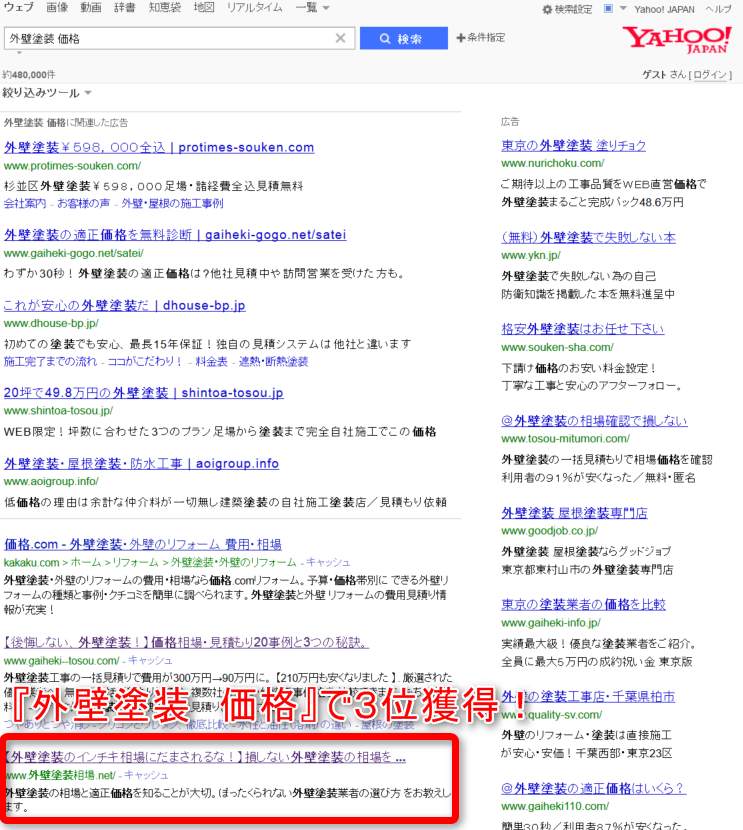
Task: Open the small arrow below the search box
Action: click(20, 53)
